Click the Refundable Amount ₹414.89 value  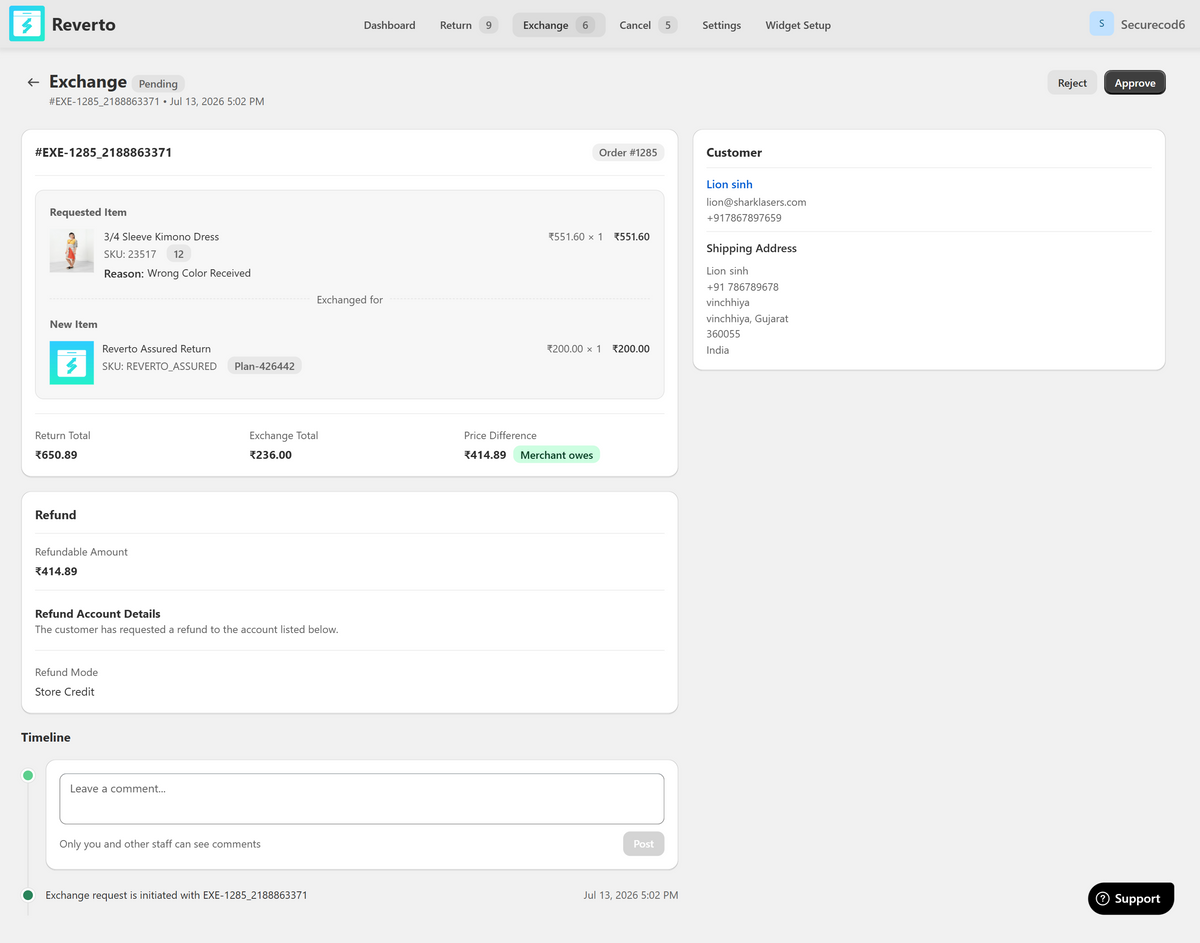pyautogui.click(x=56, y=572)
